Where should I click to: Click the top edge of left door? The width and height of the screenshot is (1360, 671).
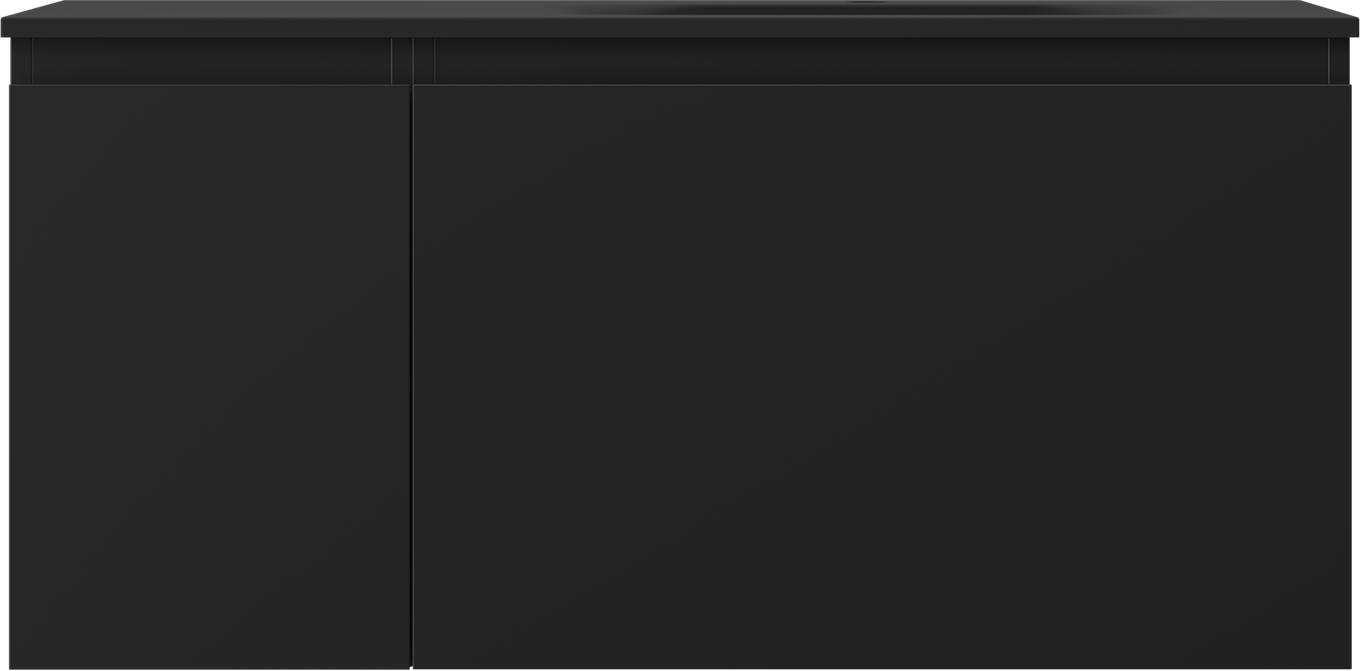tap(209, 86)
